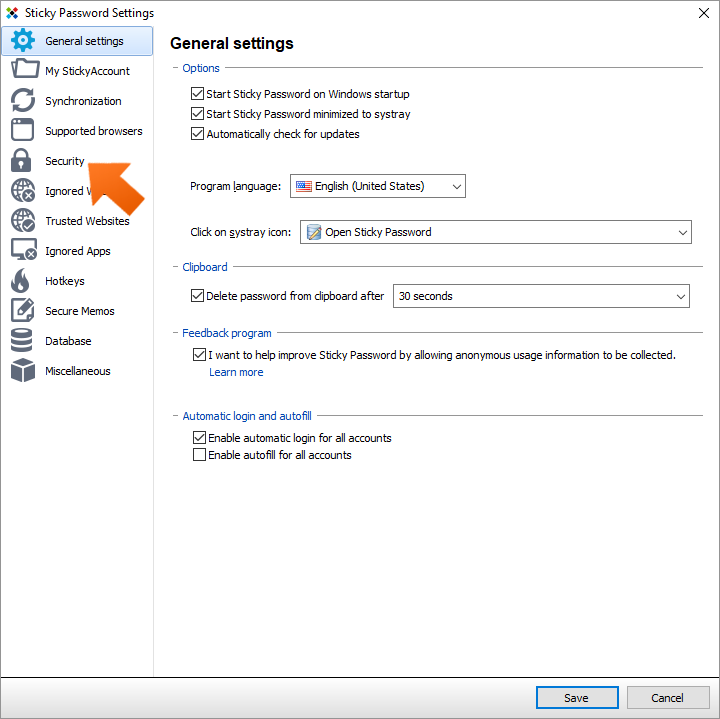Open General settings section

pyautogui.click(x=77, y=41)
